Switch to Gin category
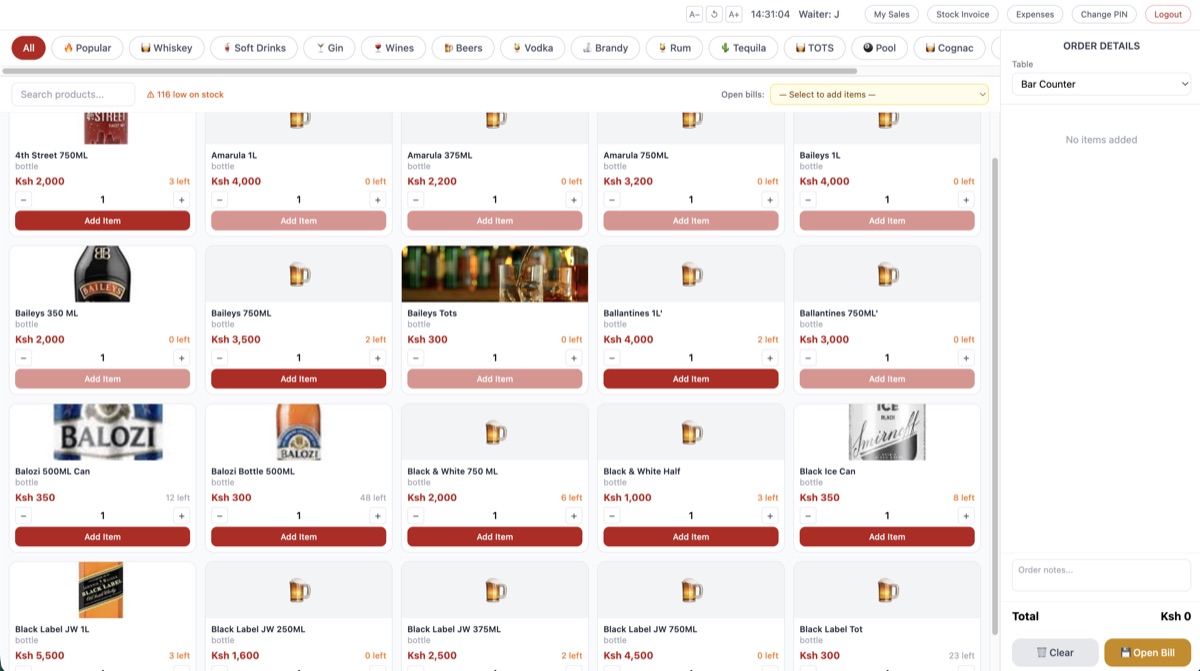This screenshot has width=1200, height=671. [329, 48]
